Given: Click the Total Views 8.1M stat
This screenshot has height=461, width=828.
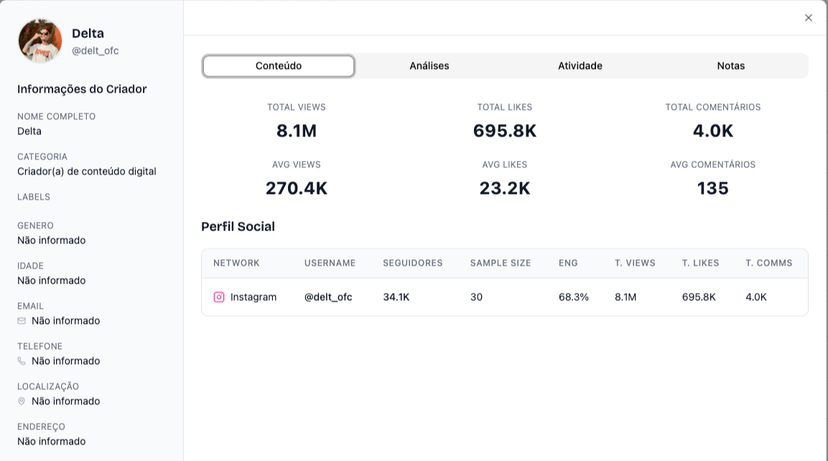Looking at the screenshot, I should (x=296, y=130).
